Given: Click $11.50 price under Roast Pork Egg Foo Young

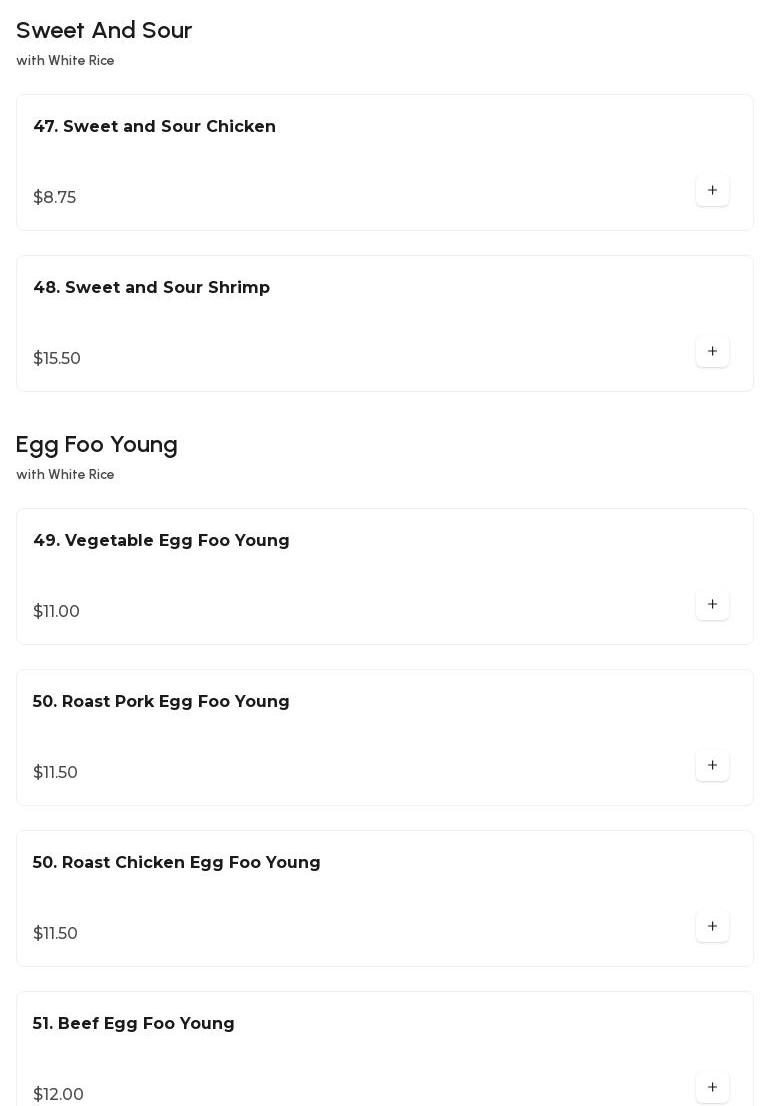Looking at the screenshot, I should 55,773.
